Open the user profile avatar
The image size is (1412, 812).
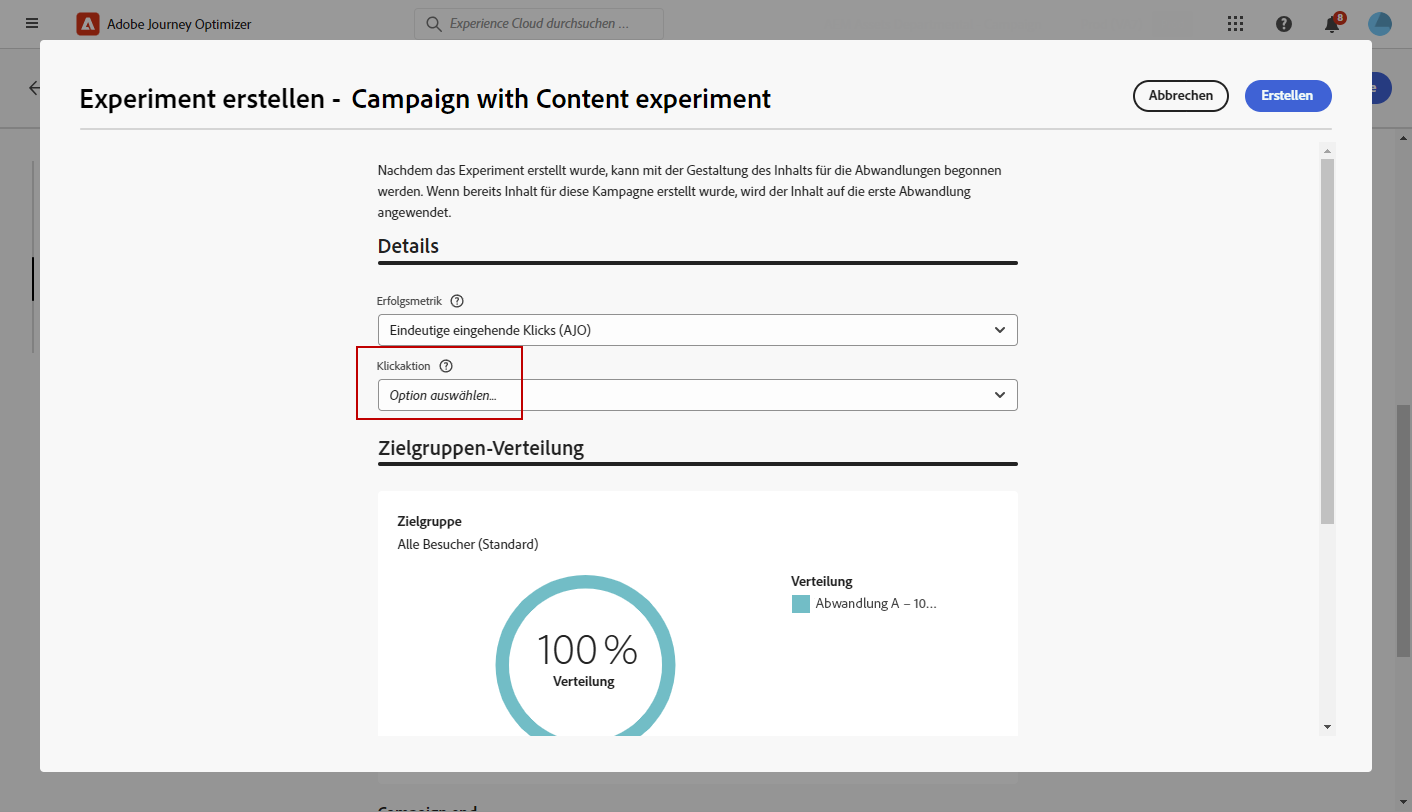point(1380,24)
